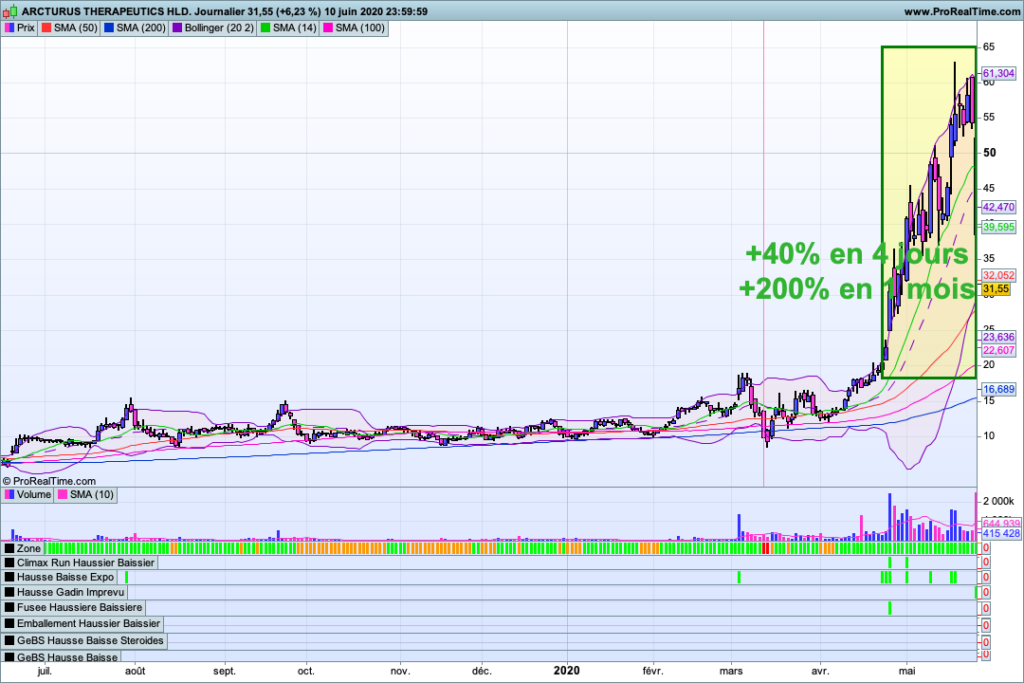Click the nov. date label

(400, 671)
